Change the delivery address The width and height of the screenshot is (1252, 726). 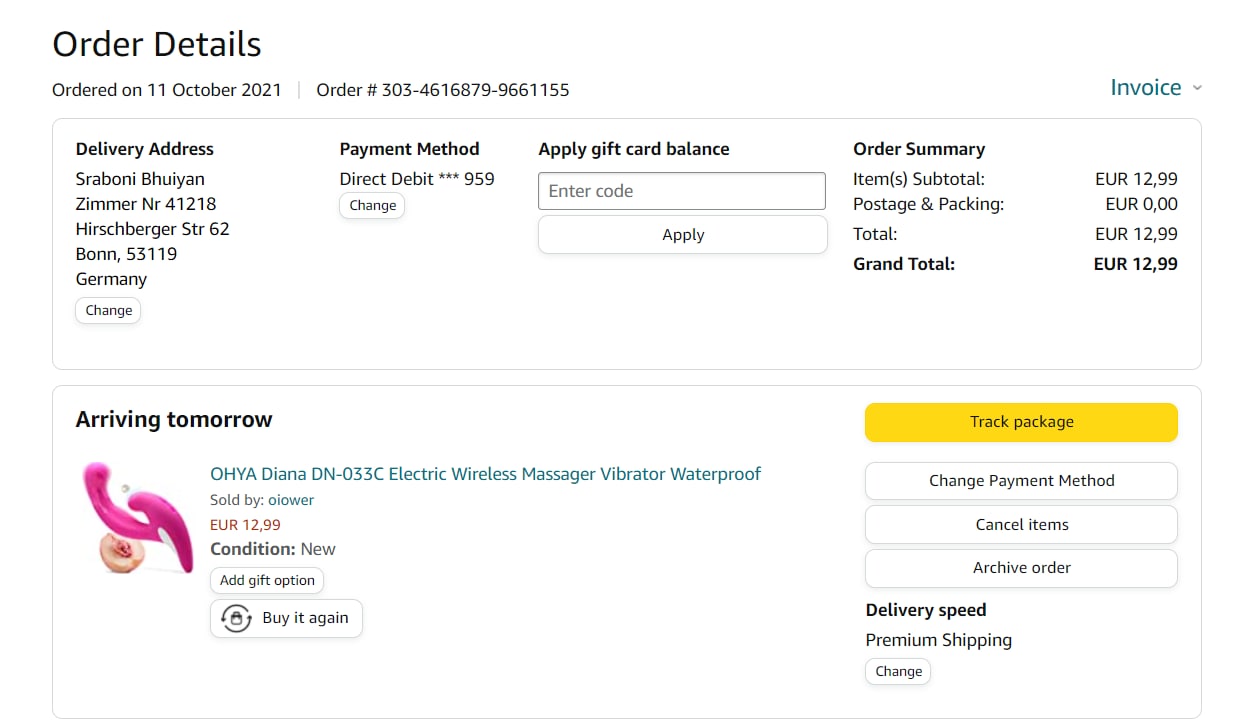(x=108, y=310)
